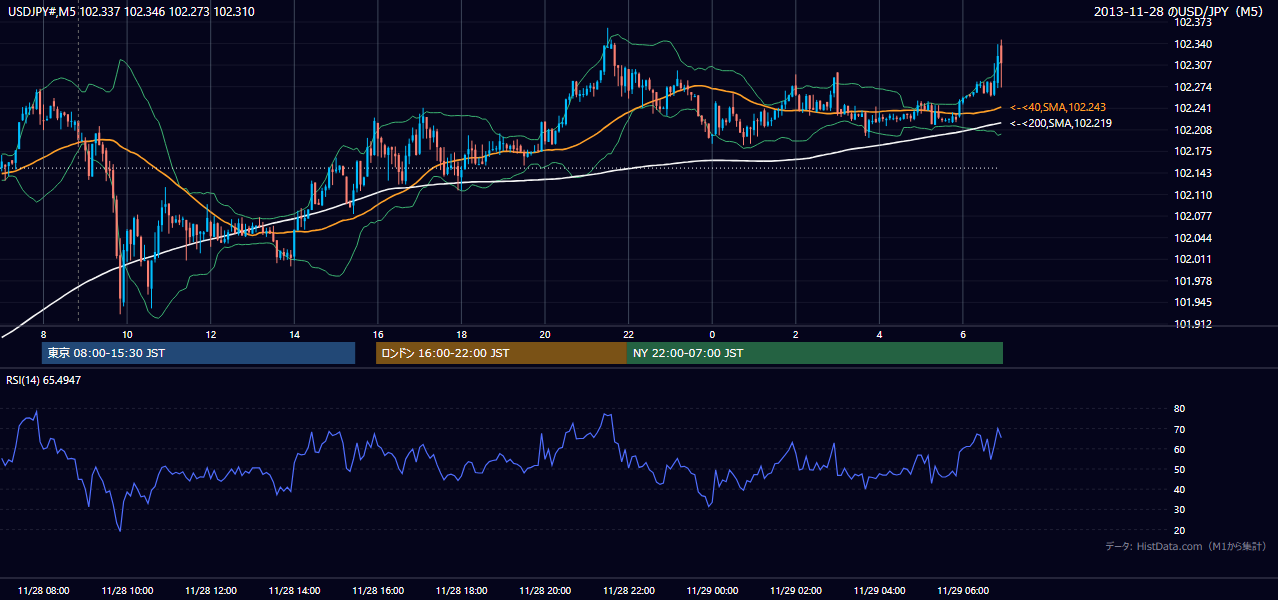Click the 11/29 04:00 date axis label
Image resolution: width=1278 pixels, height=600 pixels.
pos(879,591)
